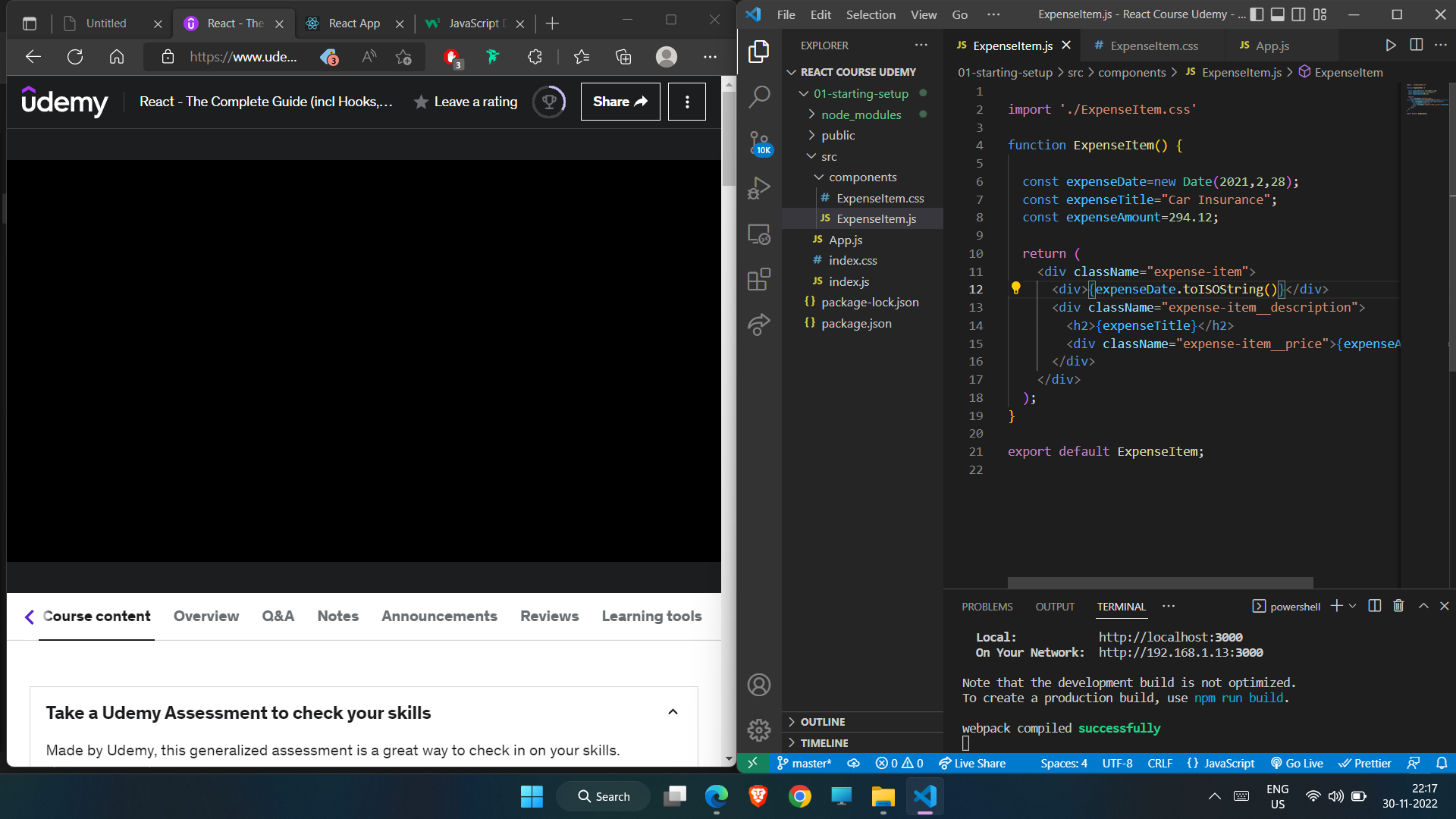Click browser refresh button

(x=75, y=57)
